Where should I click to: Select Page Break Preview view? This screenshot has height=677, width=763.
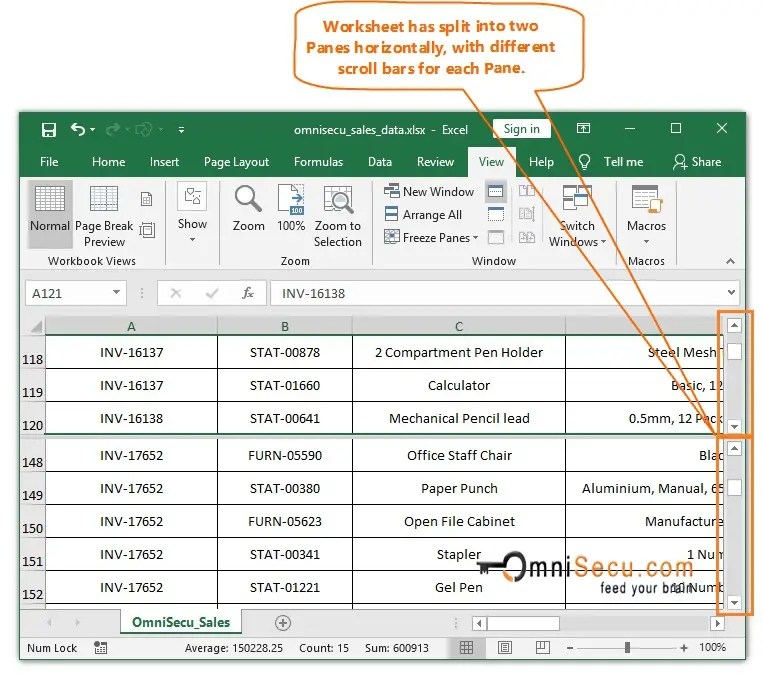click(x=104, y=215)
